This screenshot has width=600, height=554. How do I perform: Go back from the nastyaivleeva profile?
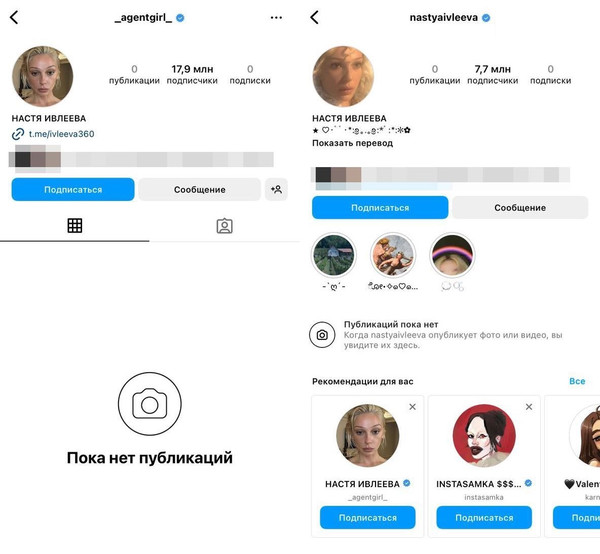point(315,17)
